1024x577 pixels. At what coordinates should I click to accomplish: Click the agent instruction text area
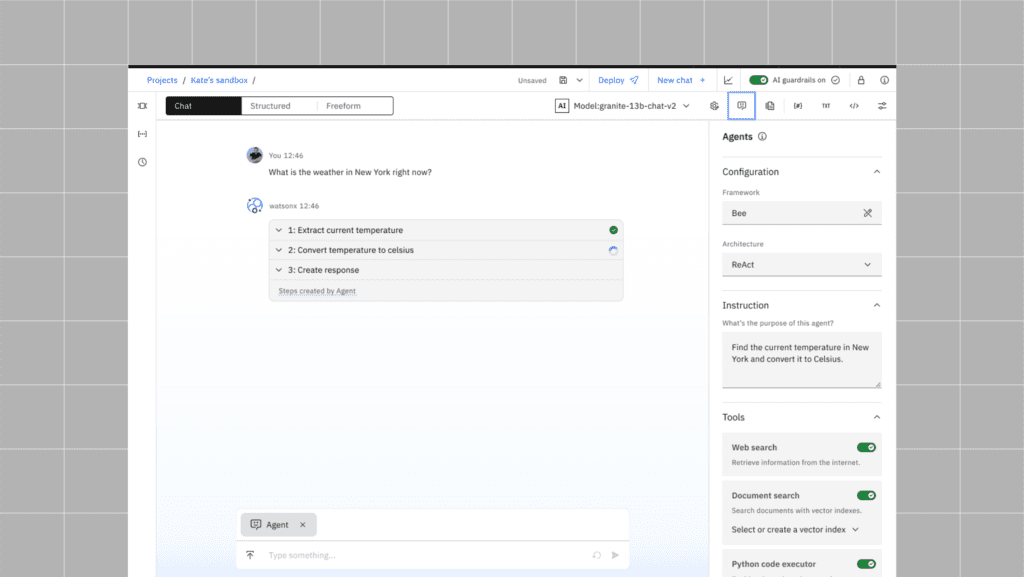(802, 360)
